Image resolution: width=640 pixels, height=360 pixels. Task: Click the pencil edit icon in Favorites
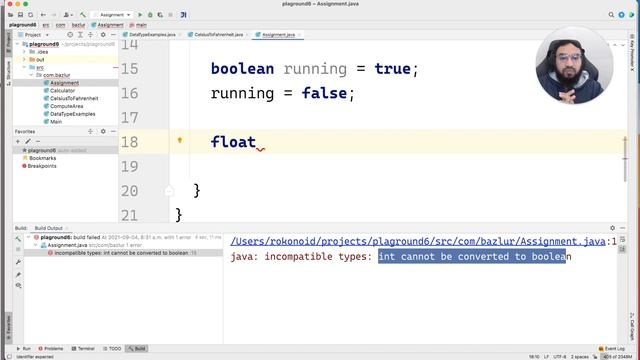(x=28, y=141)
